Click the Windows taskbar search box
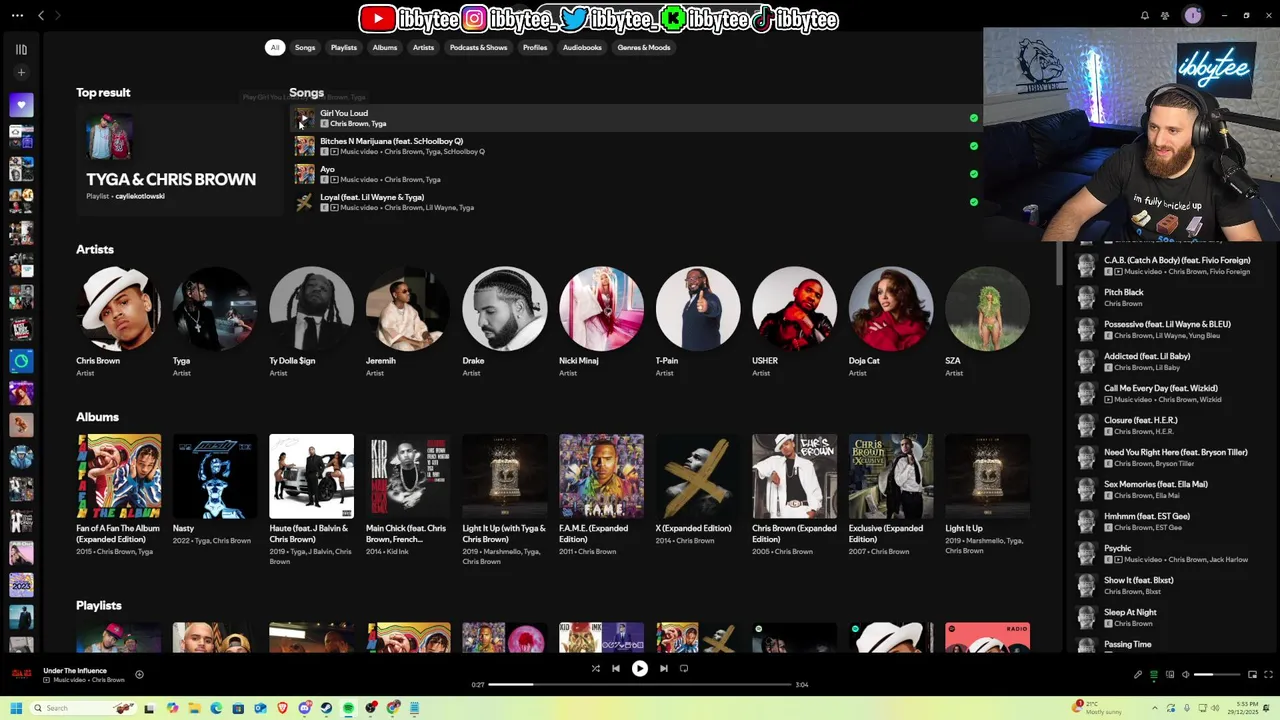This screenshot has height=720, width=1280. (x=82, y=708)
